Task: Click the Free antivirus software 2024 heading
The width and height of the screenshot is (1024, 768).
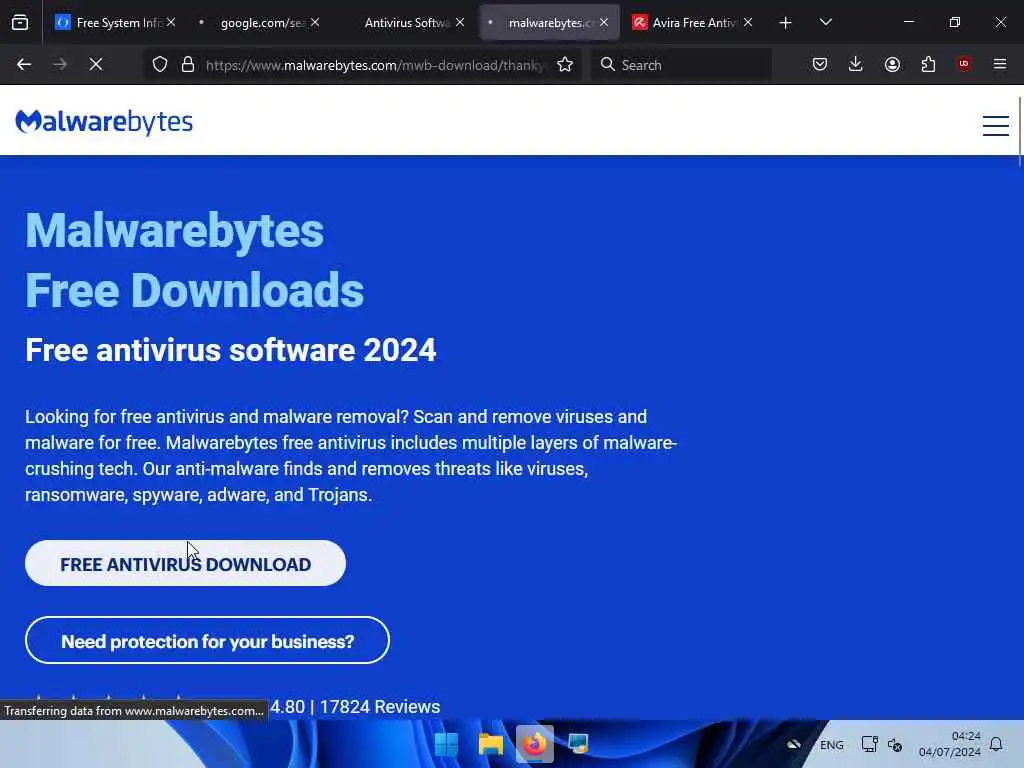Action: (x=231, y=349)
